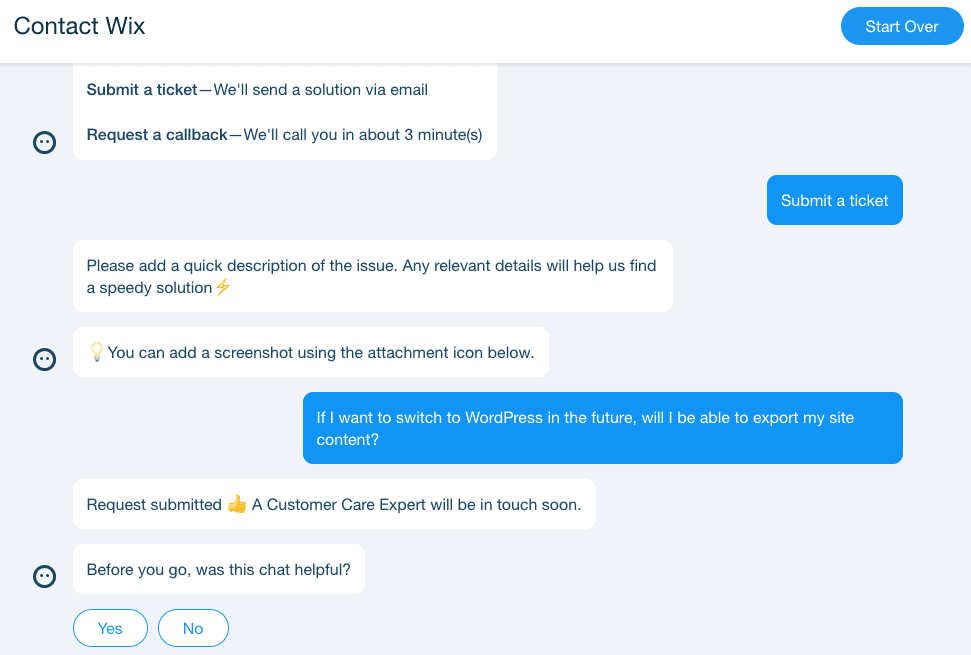Click the WordPress export question bubble
This screenshot has width=971, height=655.
(x=603, y=428)
